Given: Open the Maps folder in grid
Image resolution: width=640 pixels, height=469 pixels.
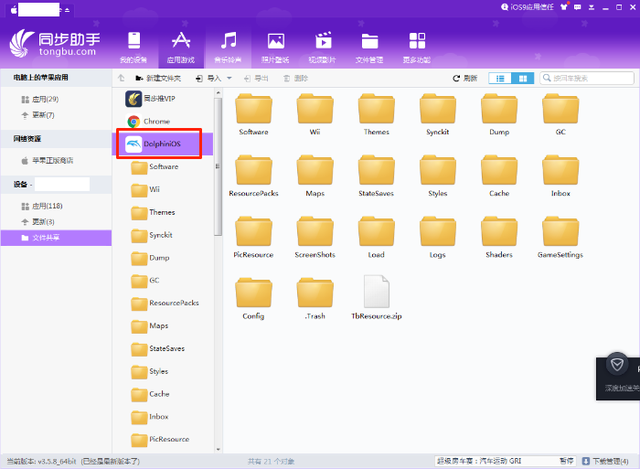Looking at the screenshot, I should point(315,176).
